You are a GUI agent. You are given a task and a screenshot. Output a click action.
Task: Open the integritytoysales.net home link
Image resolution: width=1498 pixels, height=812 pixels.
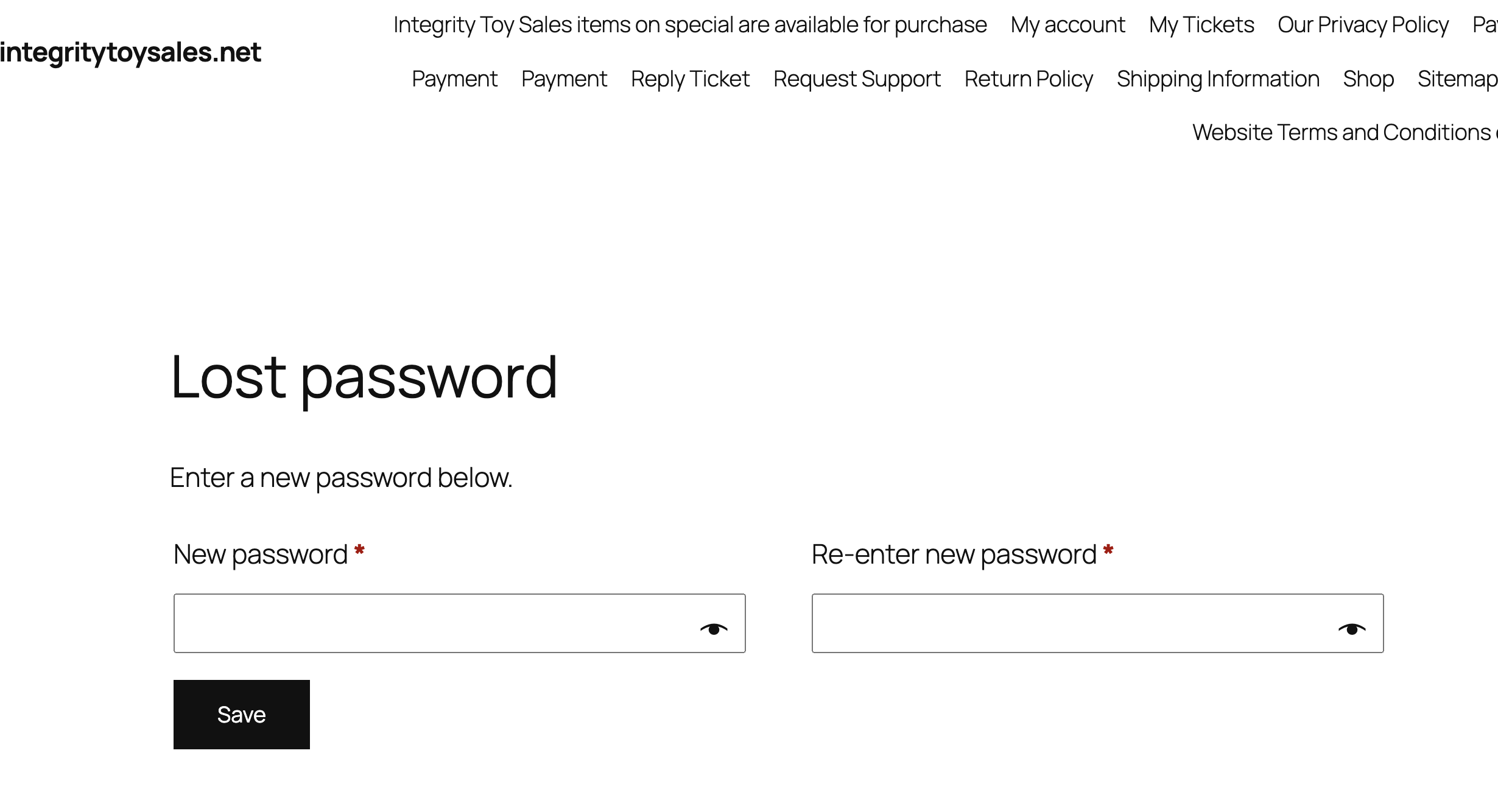coord(130,52)
